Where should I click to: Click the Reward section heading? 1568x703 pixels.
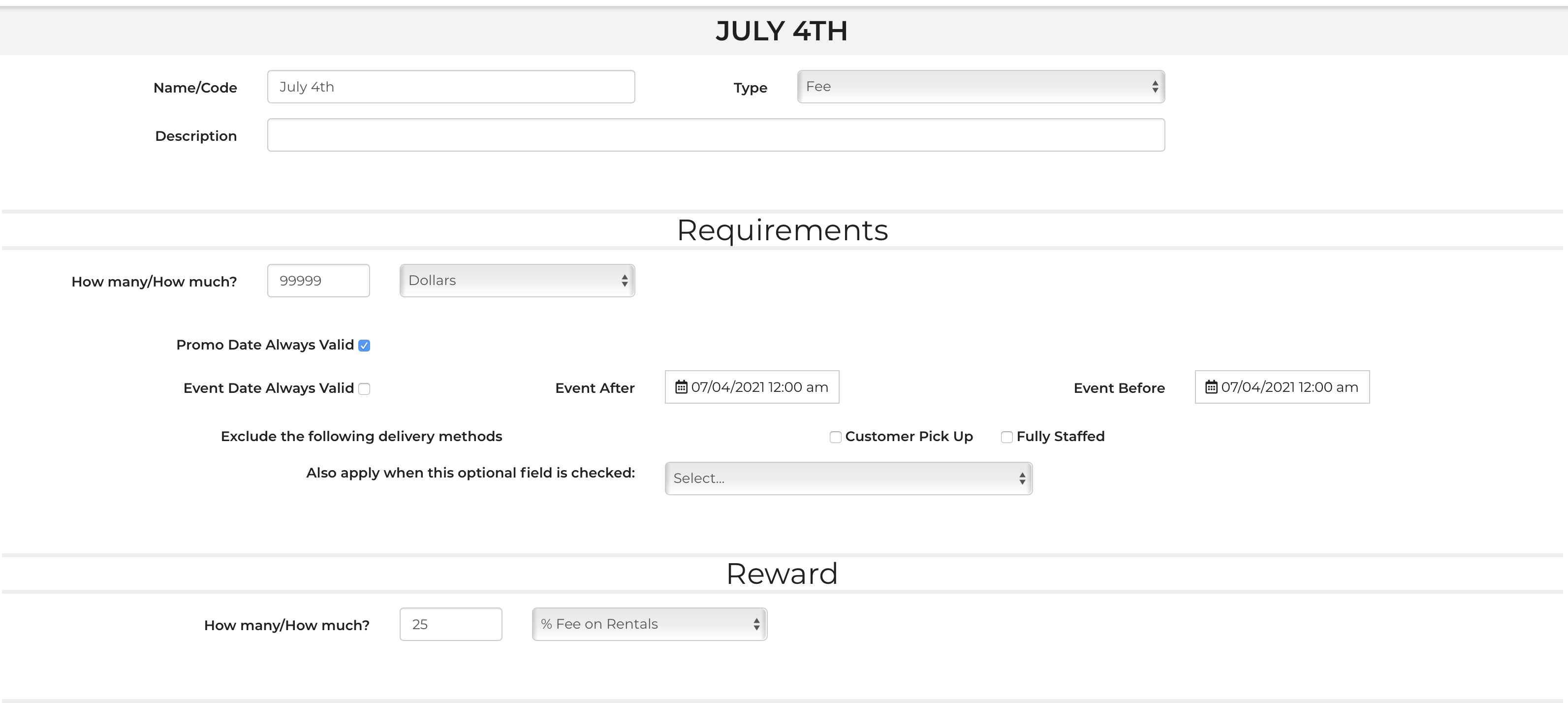[x=782, y=574]
